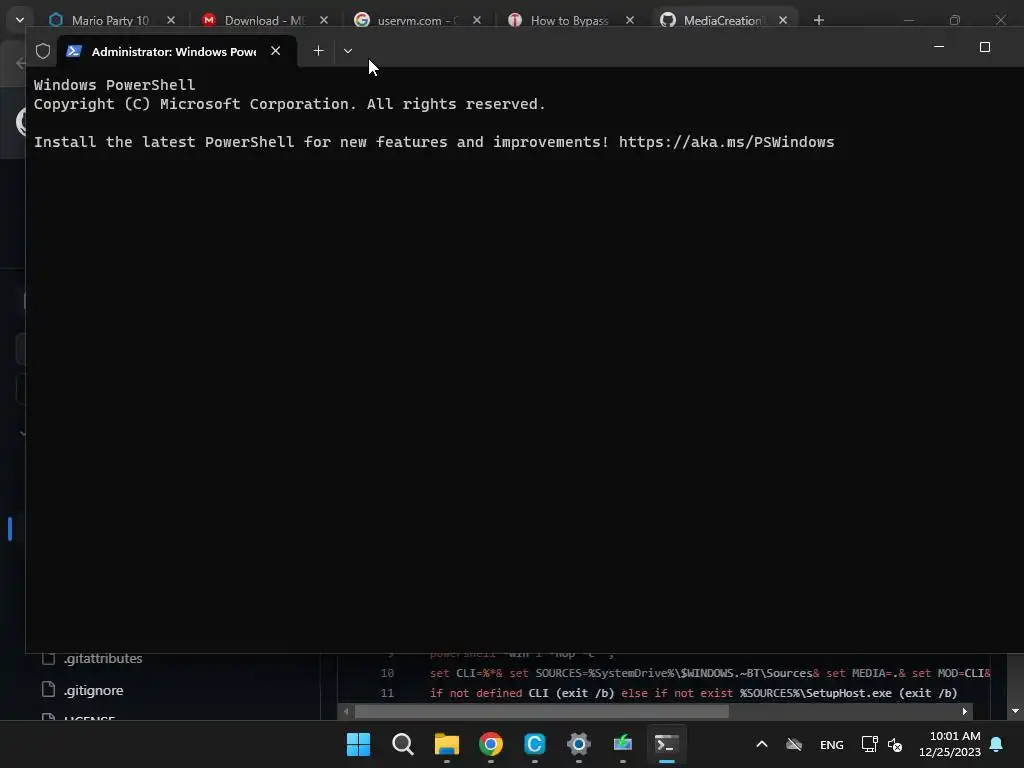
Task: Click the horizontal scrollbar in GitHub code view
Action: (541, 711)
